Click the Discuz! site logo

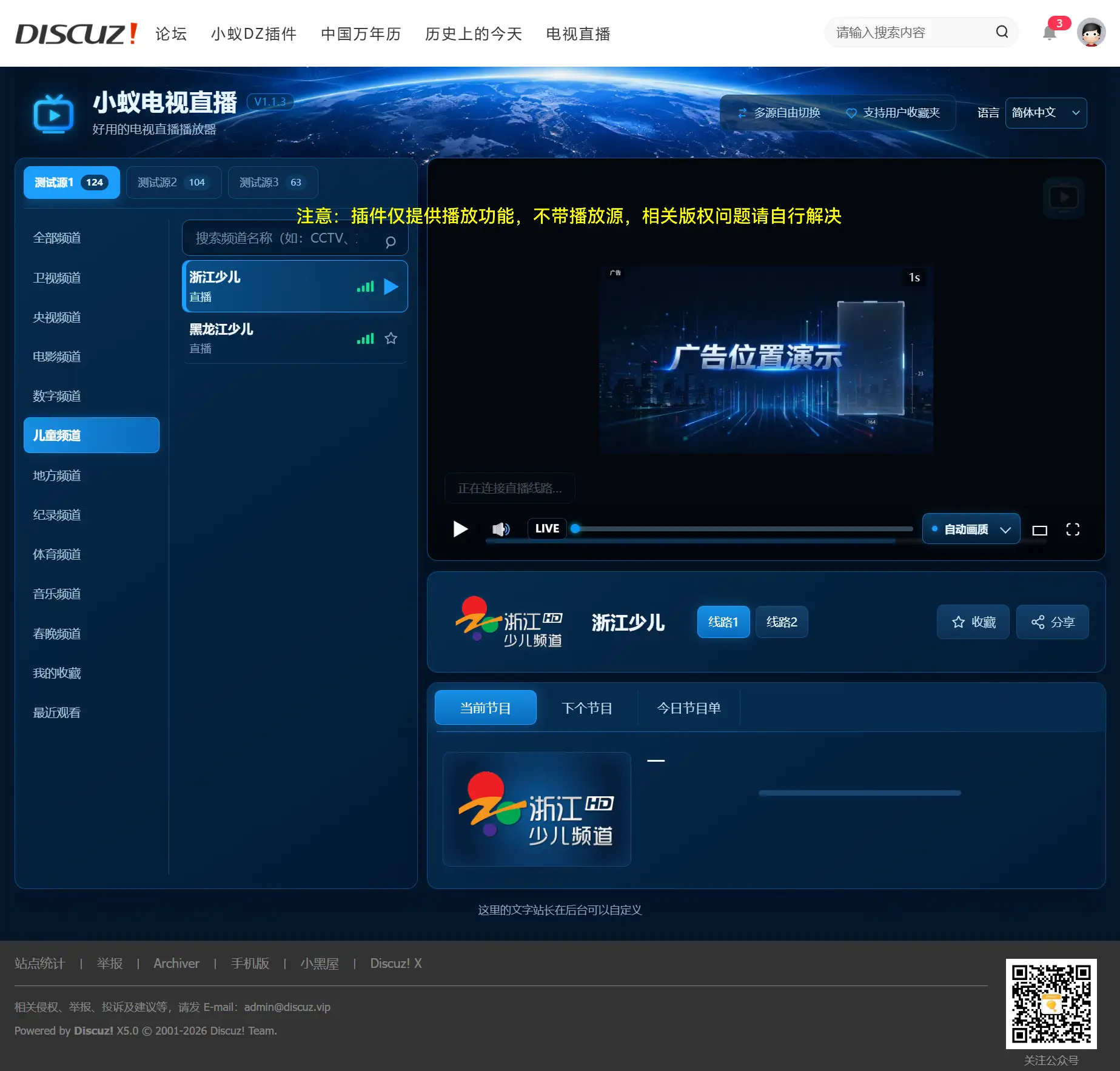pos(76,34)
